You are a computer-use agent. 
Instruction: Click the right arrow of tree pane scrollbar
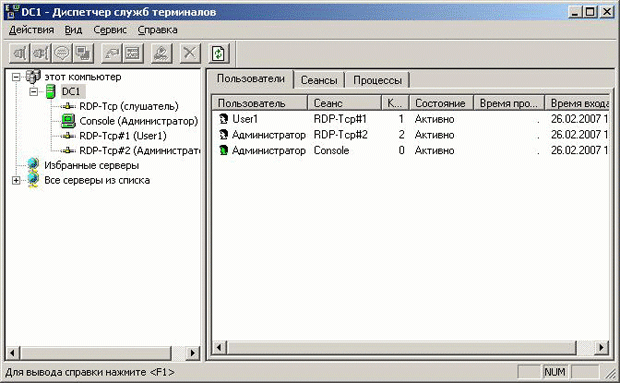[x=193, y=353]
